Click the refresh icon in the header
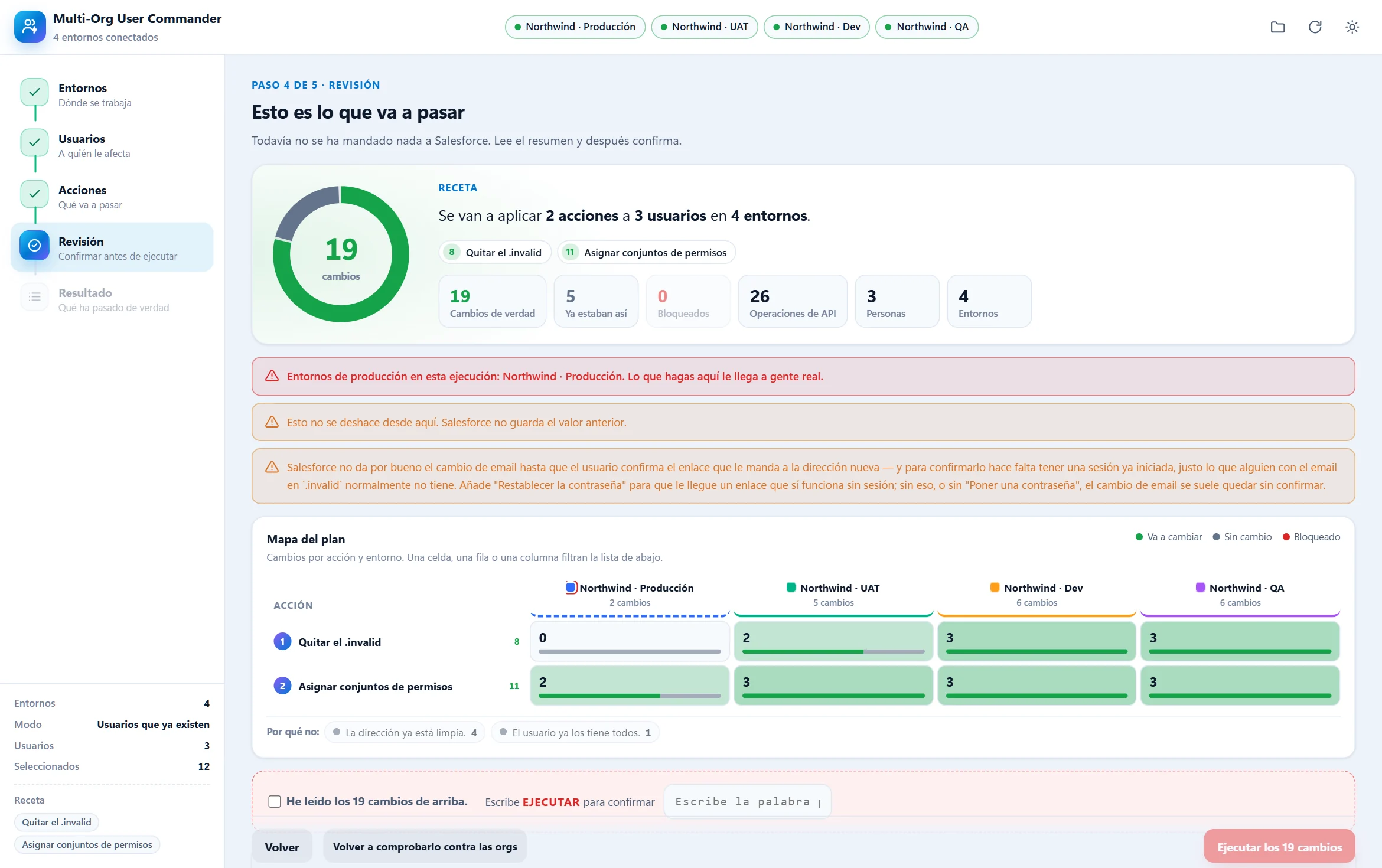The height and width of the screenshot is (868, 1382). (x=1315, y=27)
